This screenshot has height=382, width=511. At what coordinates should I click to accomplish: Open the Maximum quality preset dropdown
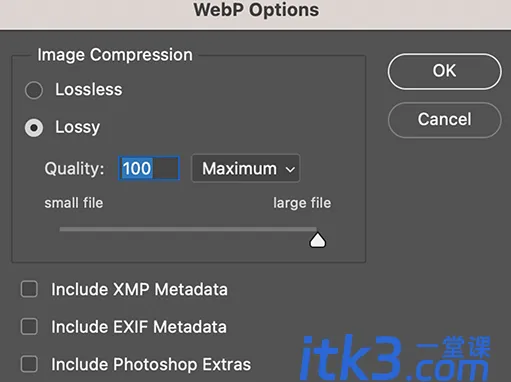pyautogui.click(x=246, y=168)
